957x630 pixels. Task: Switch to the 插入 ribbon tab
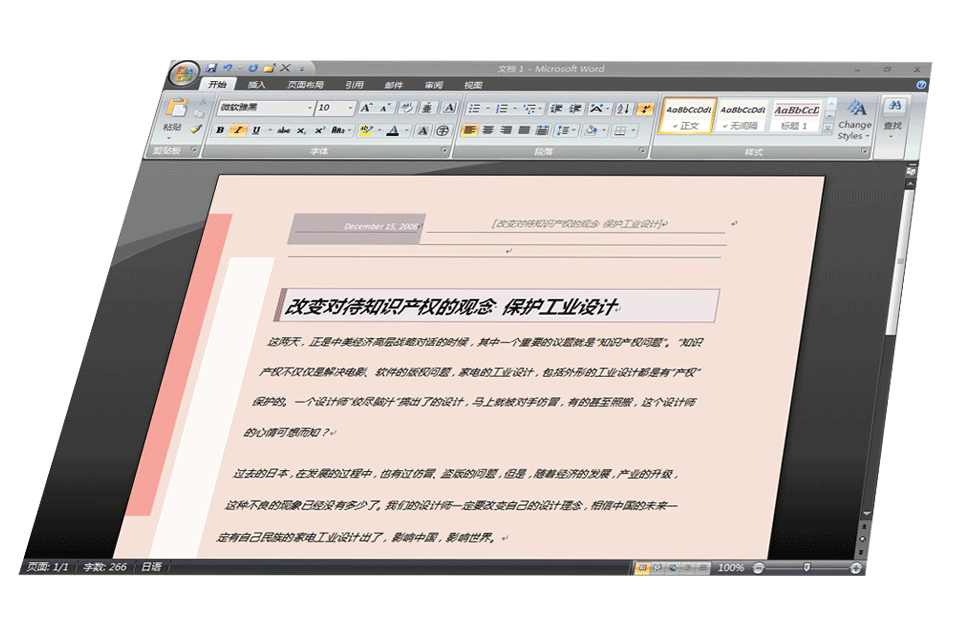[257, 85]
